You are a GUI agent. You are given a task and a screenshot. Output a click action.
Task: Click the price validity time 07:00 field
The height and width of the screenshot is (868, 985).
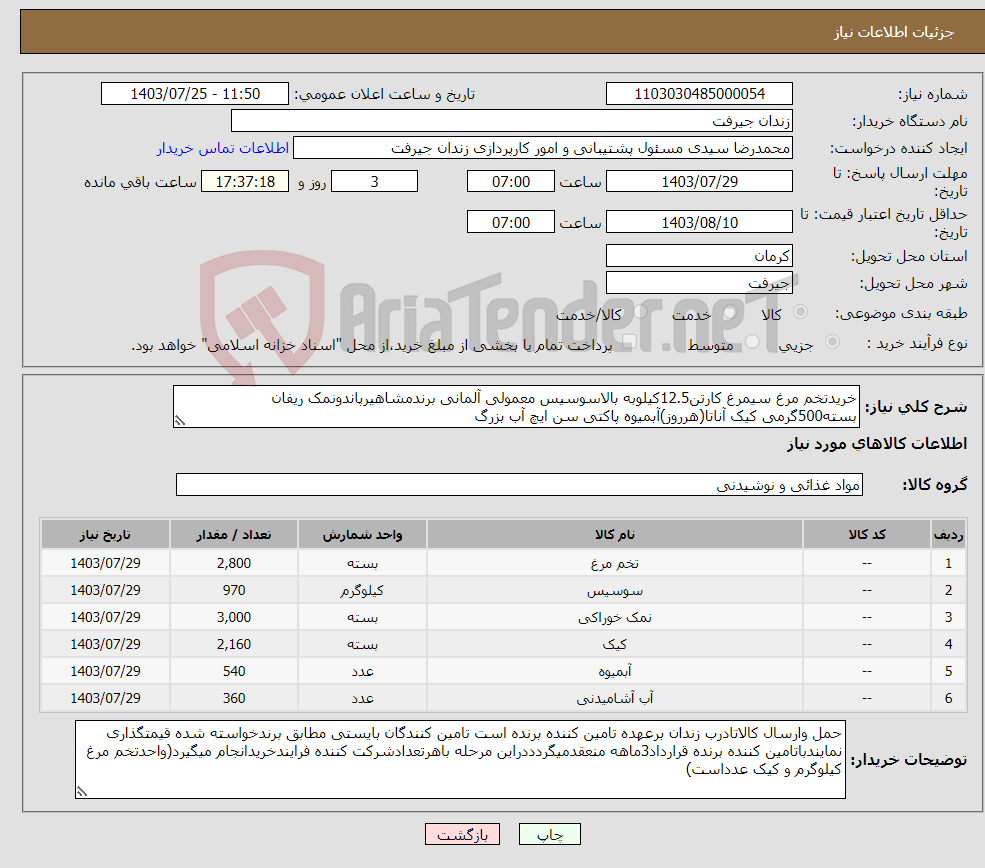pos(511,222)
